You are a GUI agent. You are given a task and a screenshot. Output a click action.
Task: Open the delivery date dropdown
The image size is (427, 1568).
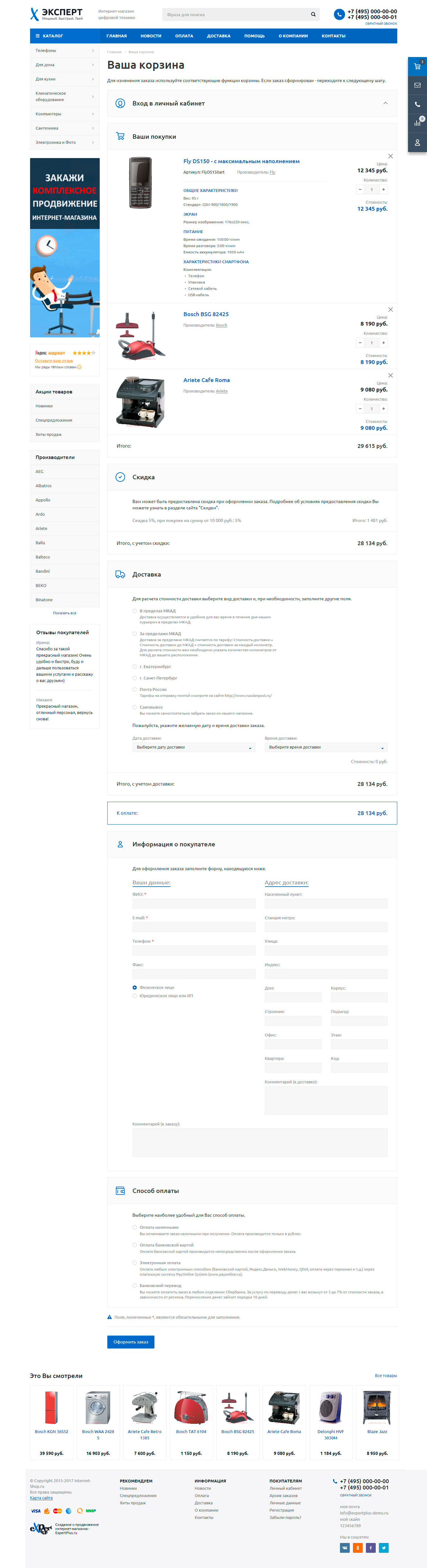pyautogui.click(x=194, y=747)
